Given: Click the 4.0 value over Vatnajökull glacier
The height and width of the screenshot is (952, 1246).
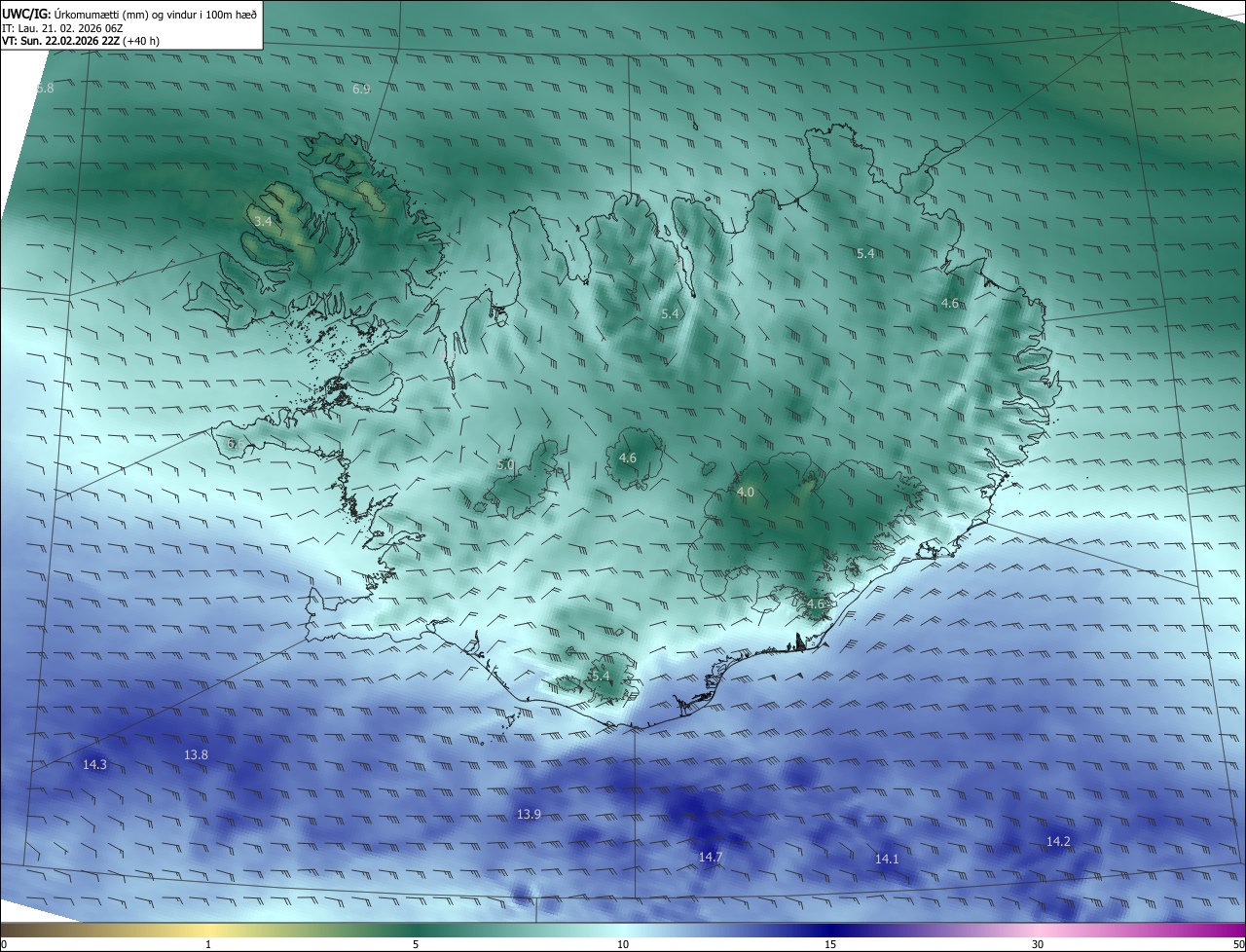Looking at the screenshot, I should point(745,493).
